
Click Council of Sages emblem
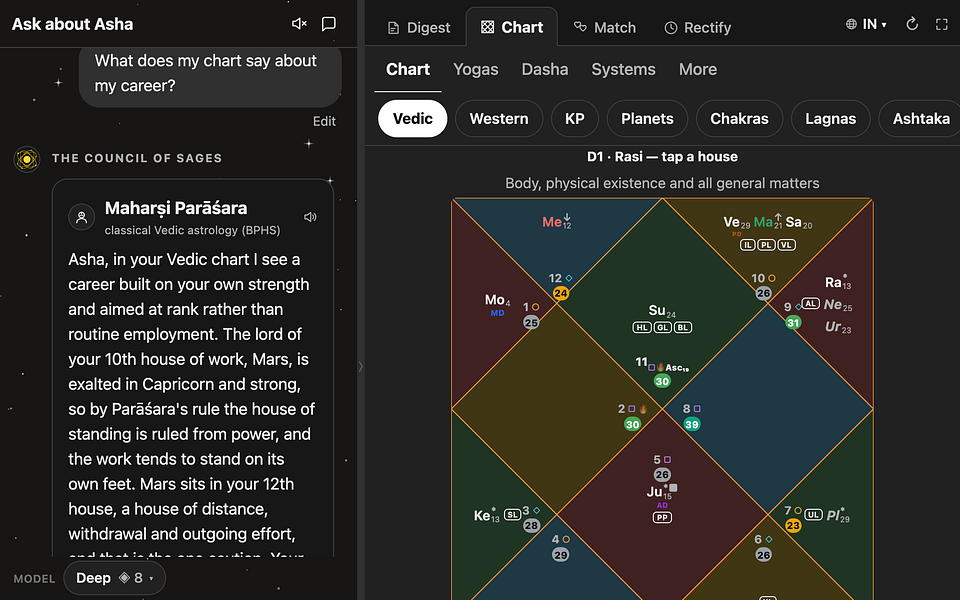pos(26,159)
